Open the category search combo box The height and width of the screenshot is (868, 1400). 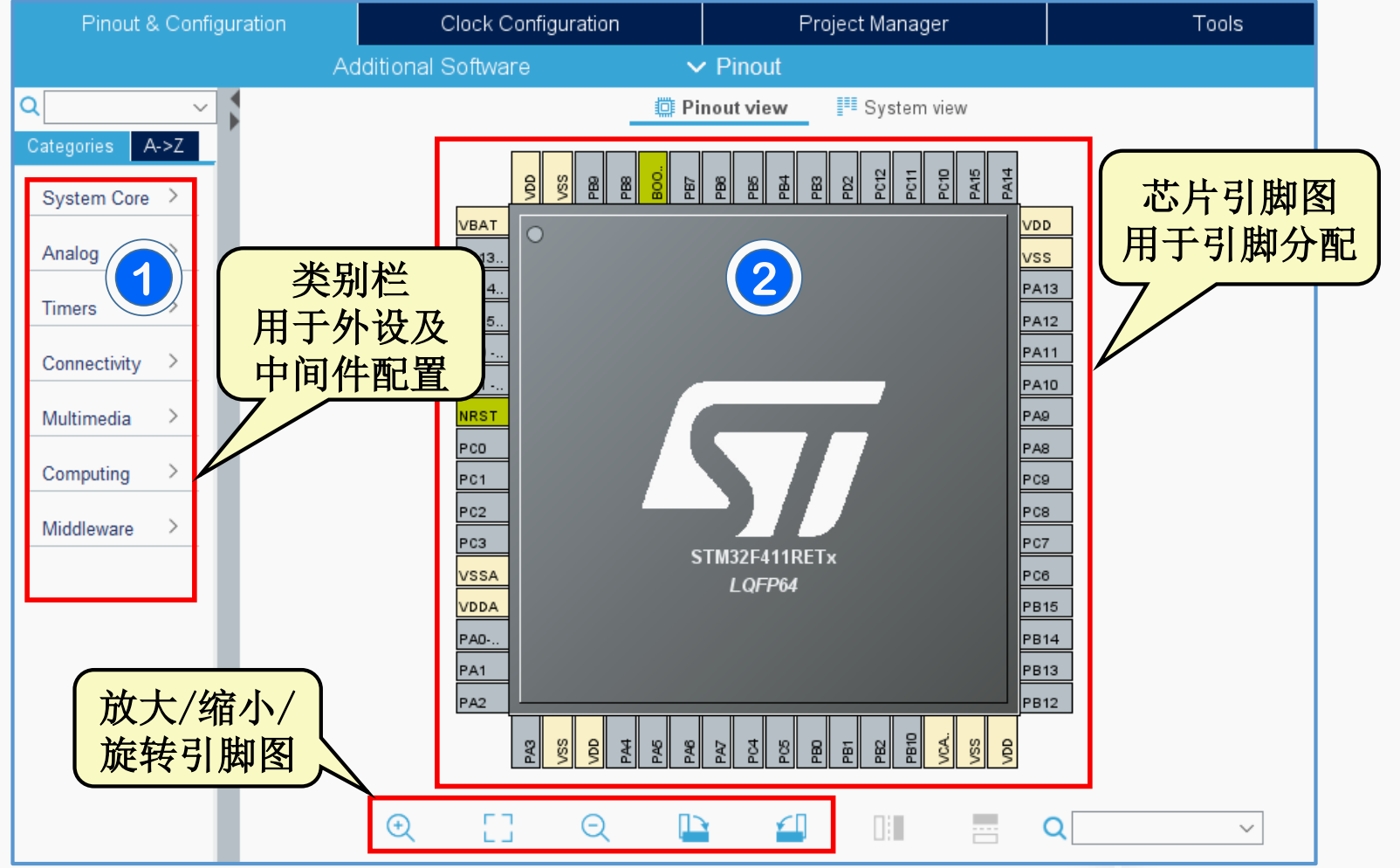point(200,107)
